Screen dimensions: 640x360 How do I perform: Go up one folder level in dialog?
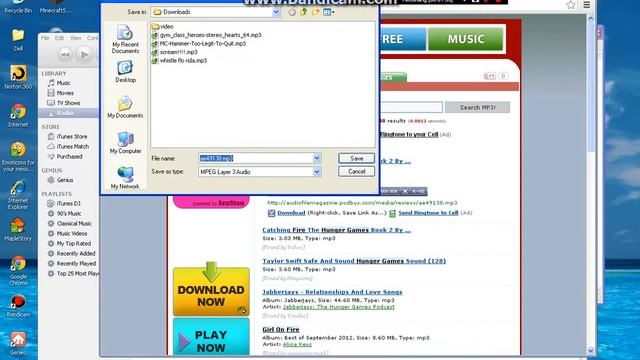[304, 12]
